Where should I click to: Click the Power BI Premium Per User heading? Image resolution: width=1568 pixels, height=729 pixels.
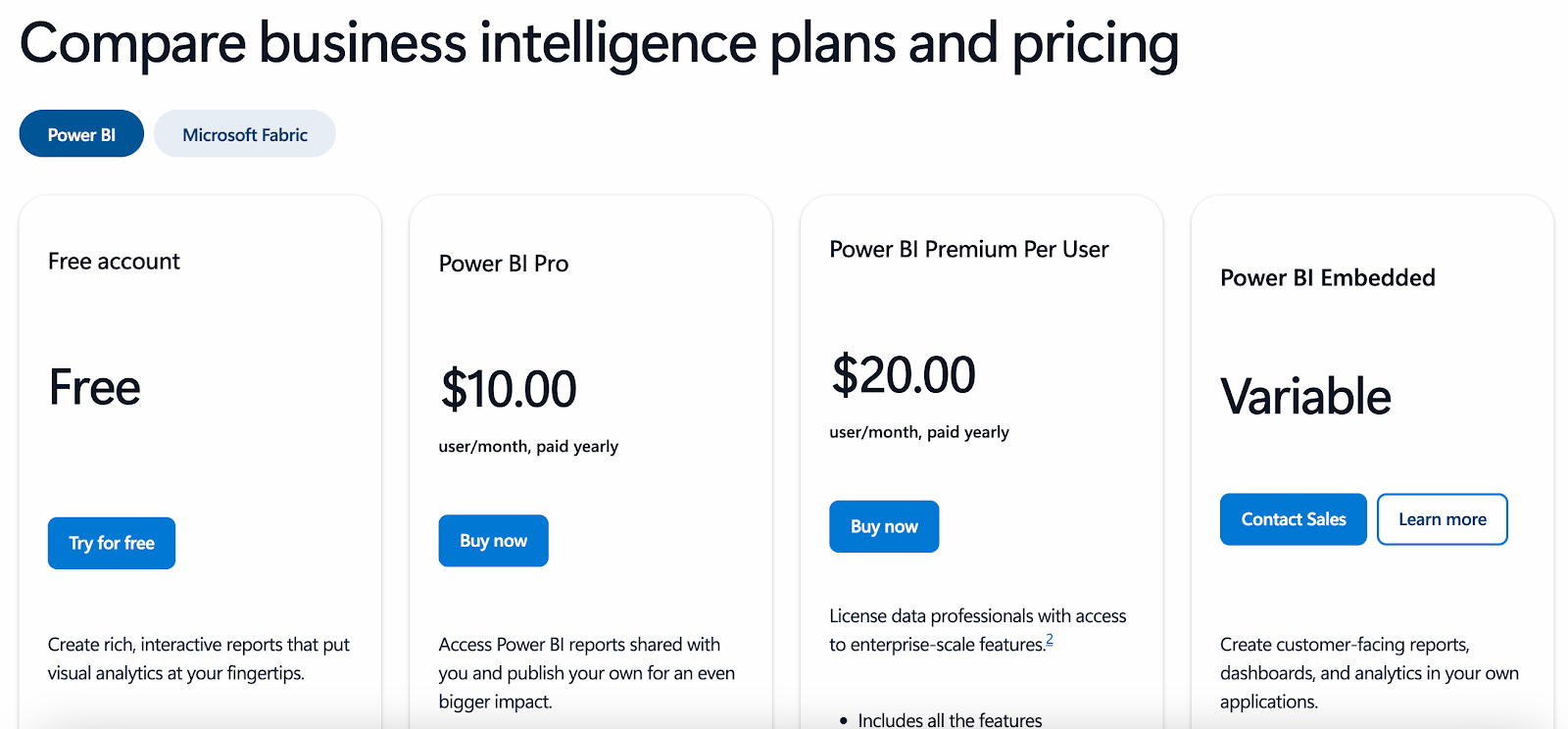(969, 250)
